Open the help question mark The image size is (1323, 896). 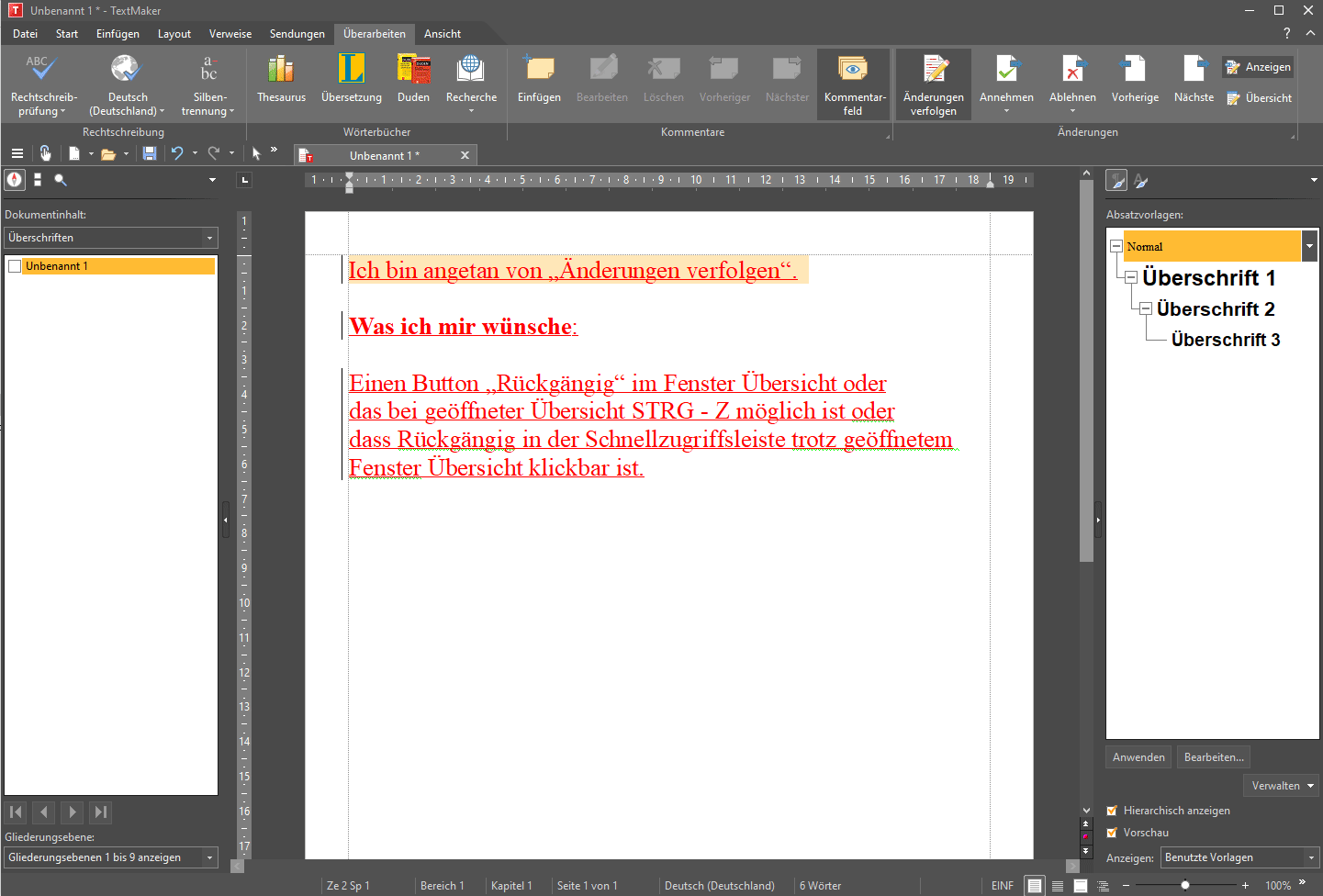click(x=1287, y=33)
